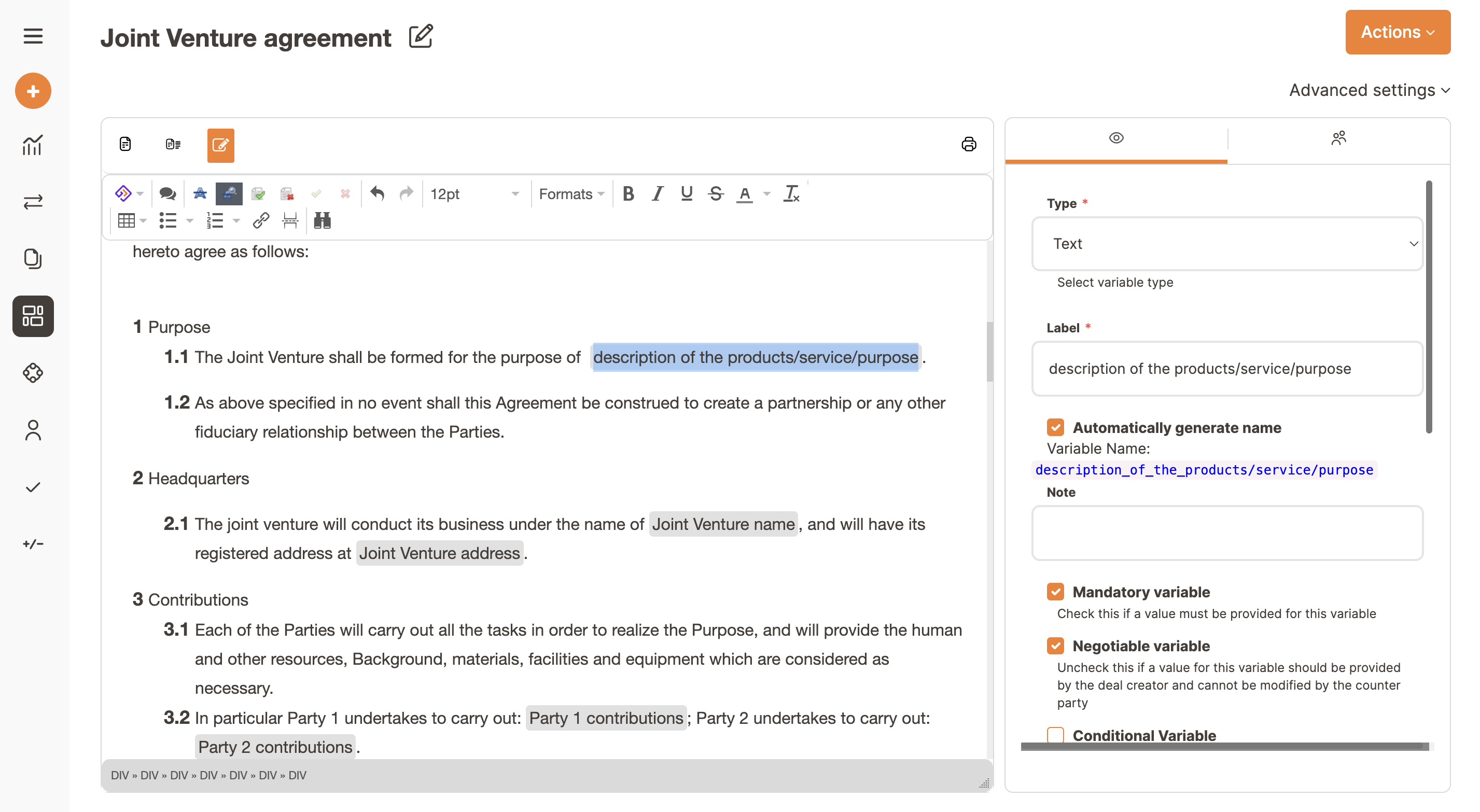This screenshot has width=1480, height=812.
Task: Open the checkmark approvals sidebar icon
Action: click(33, 487)
